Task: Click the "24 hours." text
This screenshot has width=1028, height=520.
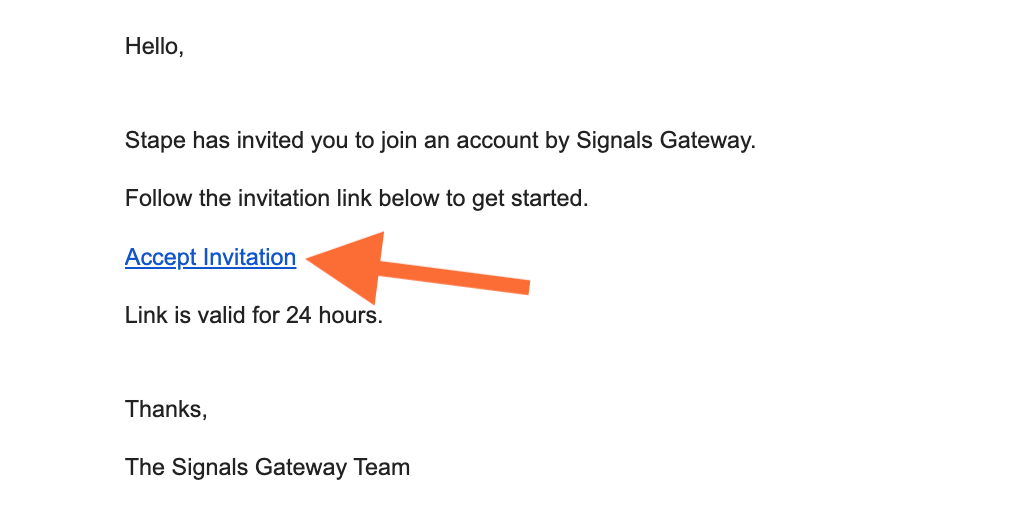Action: pyautogui.click(x=334, y=315)
